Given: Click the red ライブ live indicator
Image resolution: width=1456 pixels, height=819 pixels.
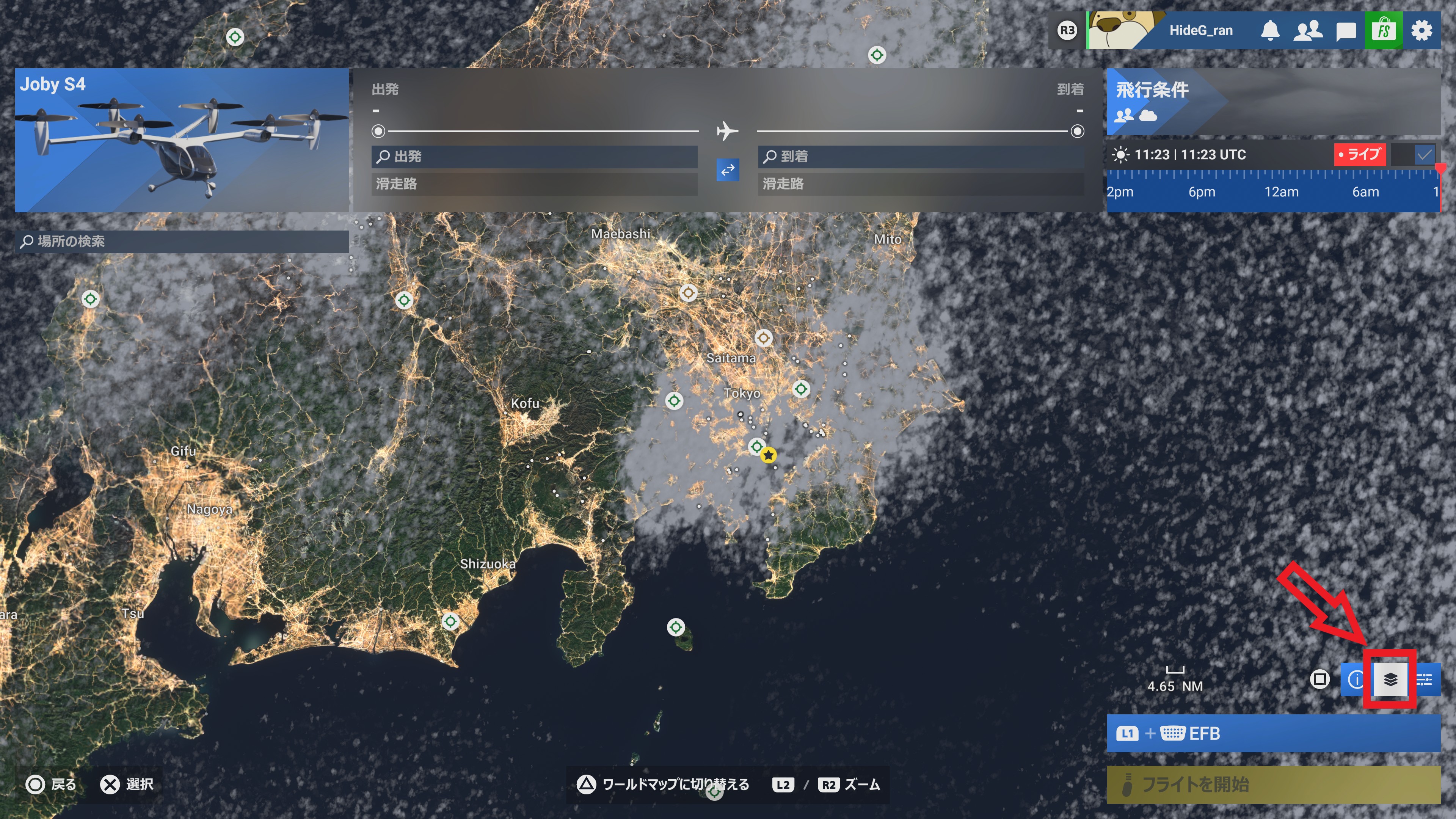Looking at the screenshot, I should pyautogui.click(x=1359, y=154).
